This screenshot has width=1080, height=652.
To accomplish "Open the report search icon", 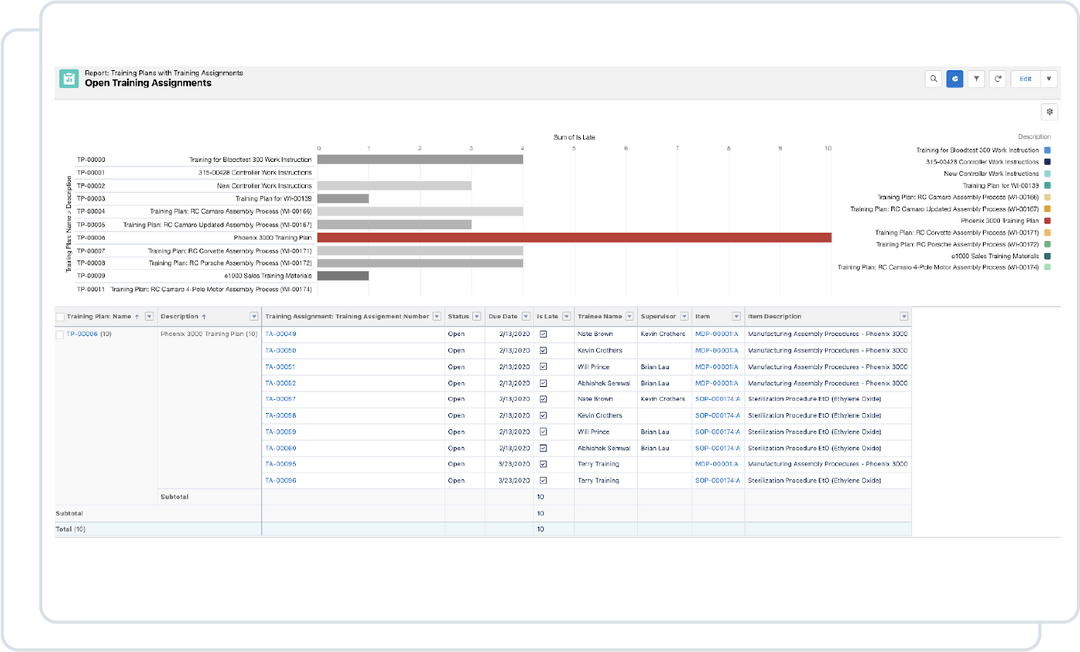I will pyautogui.click(x=934, y=78).
